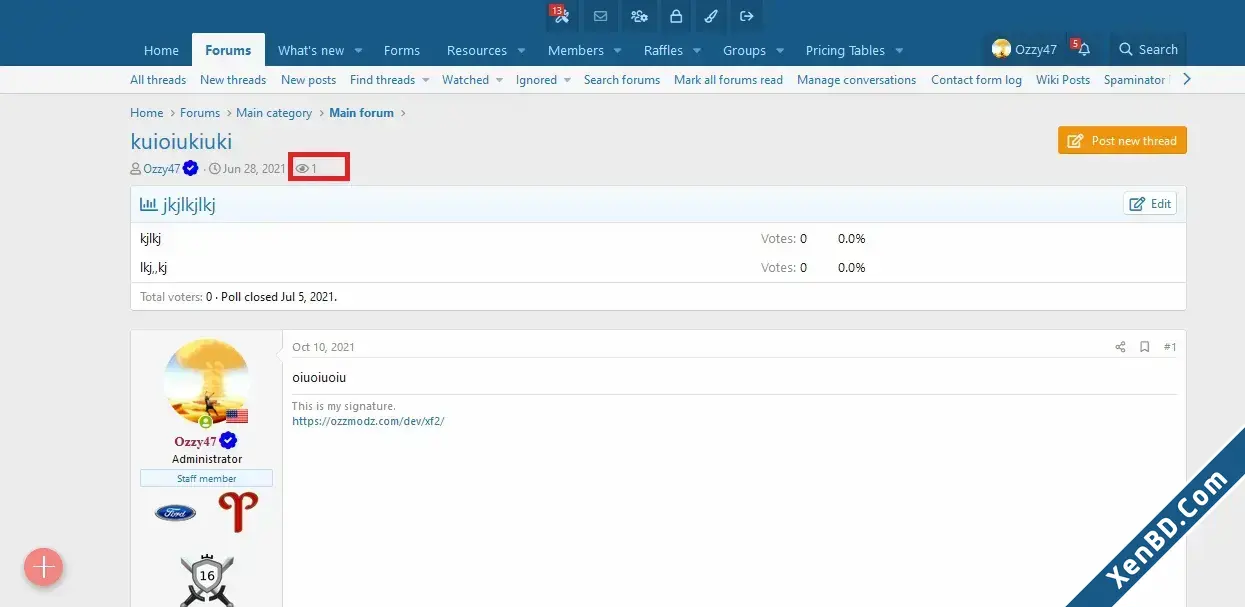This screenshot has height=607, width=1245.
Task: Click the Main forum breadcrumb
Action: click(x=361, y=113)
